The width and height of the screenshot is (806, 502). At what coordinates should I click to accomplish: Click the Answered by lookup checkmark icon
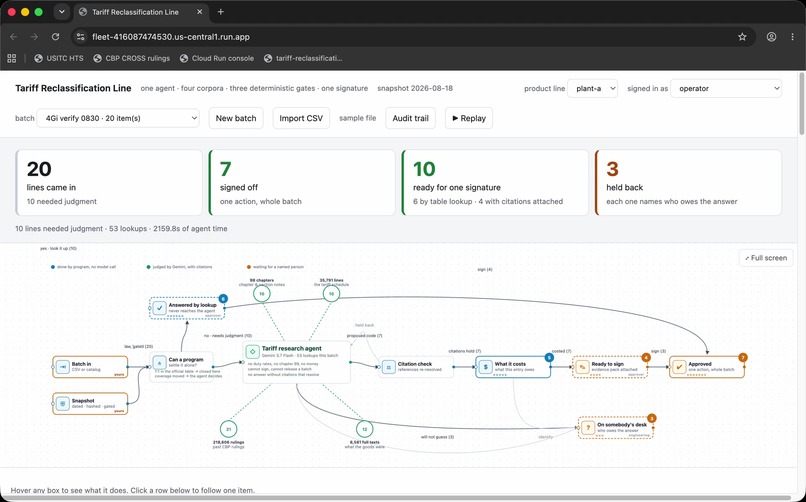159,308
